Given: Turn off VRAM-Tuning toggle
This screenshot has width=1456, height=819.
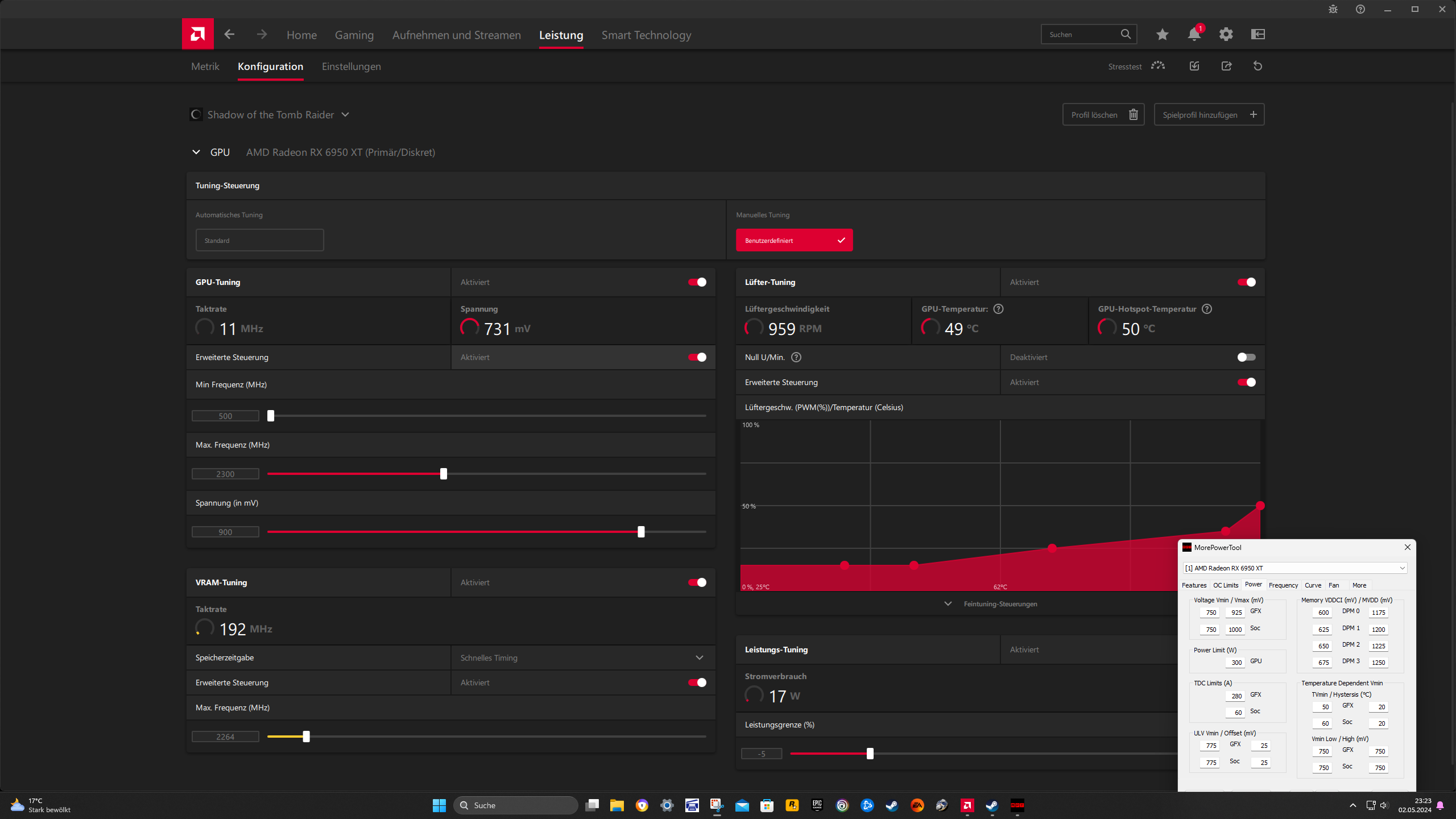Looking at the screenshot, I should (x=697, y=582).
